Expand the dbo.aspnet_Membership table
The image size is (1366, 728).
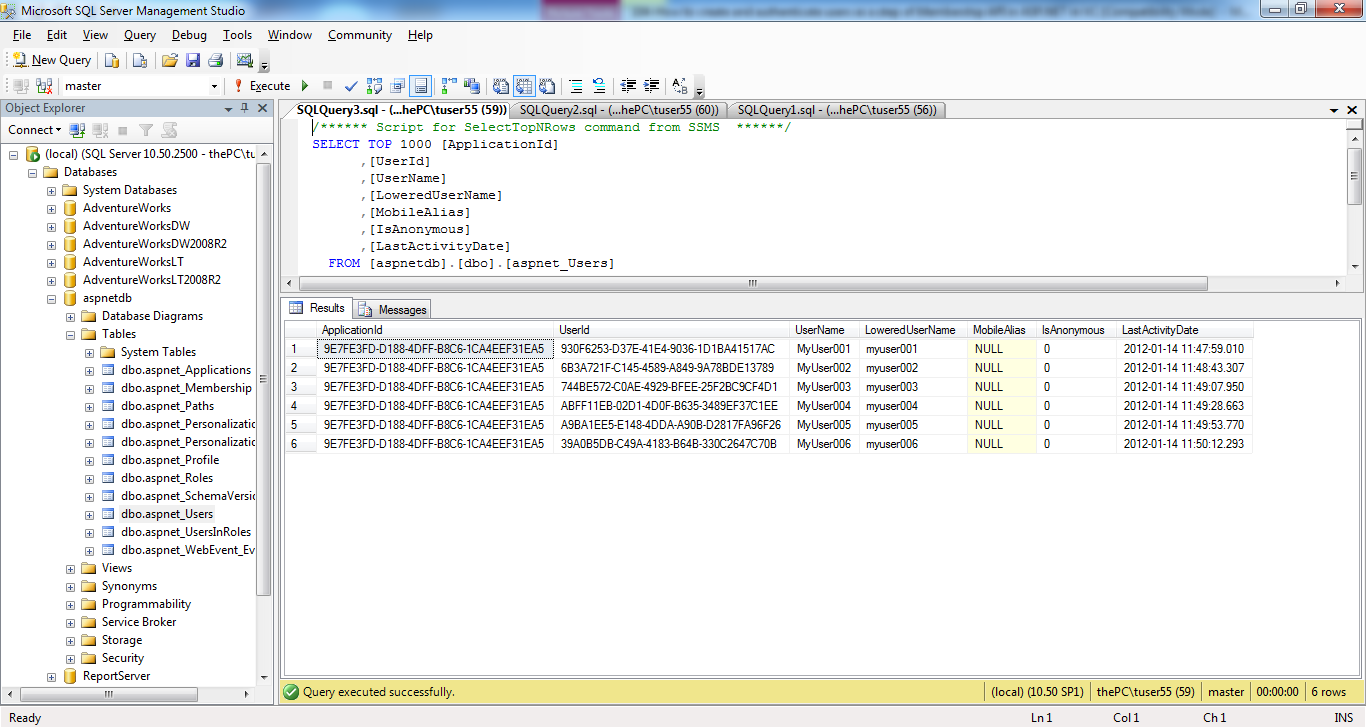pyautogui.click(x=89, y=388)
